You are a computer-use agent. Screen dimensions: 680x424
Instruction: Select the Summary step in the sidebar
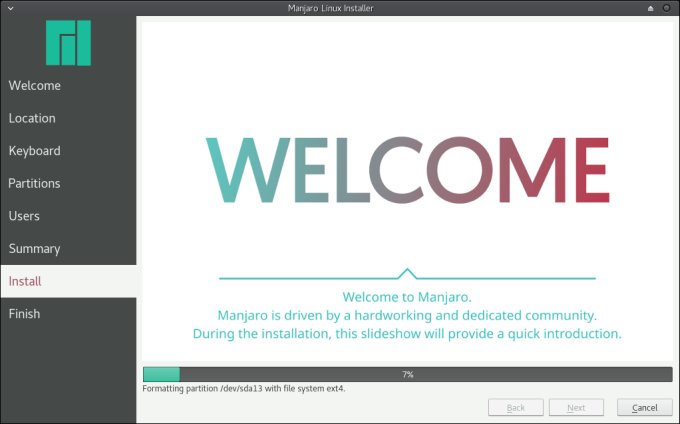(69, 248)
